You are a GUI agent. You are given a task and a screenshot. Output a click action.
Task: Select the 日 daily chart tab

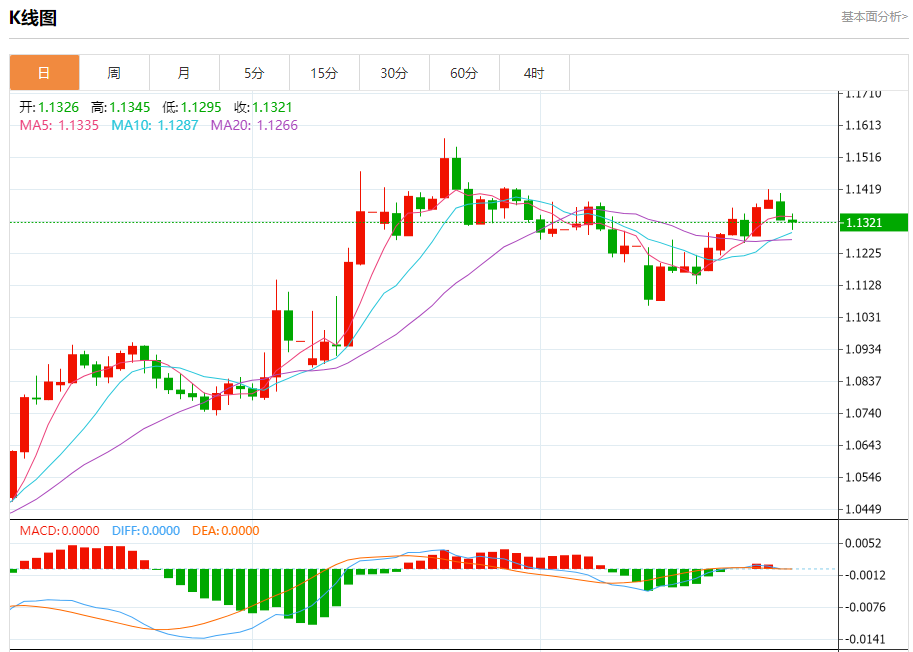click(x=44, y=73)
